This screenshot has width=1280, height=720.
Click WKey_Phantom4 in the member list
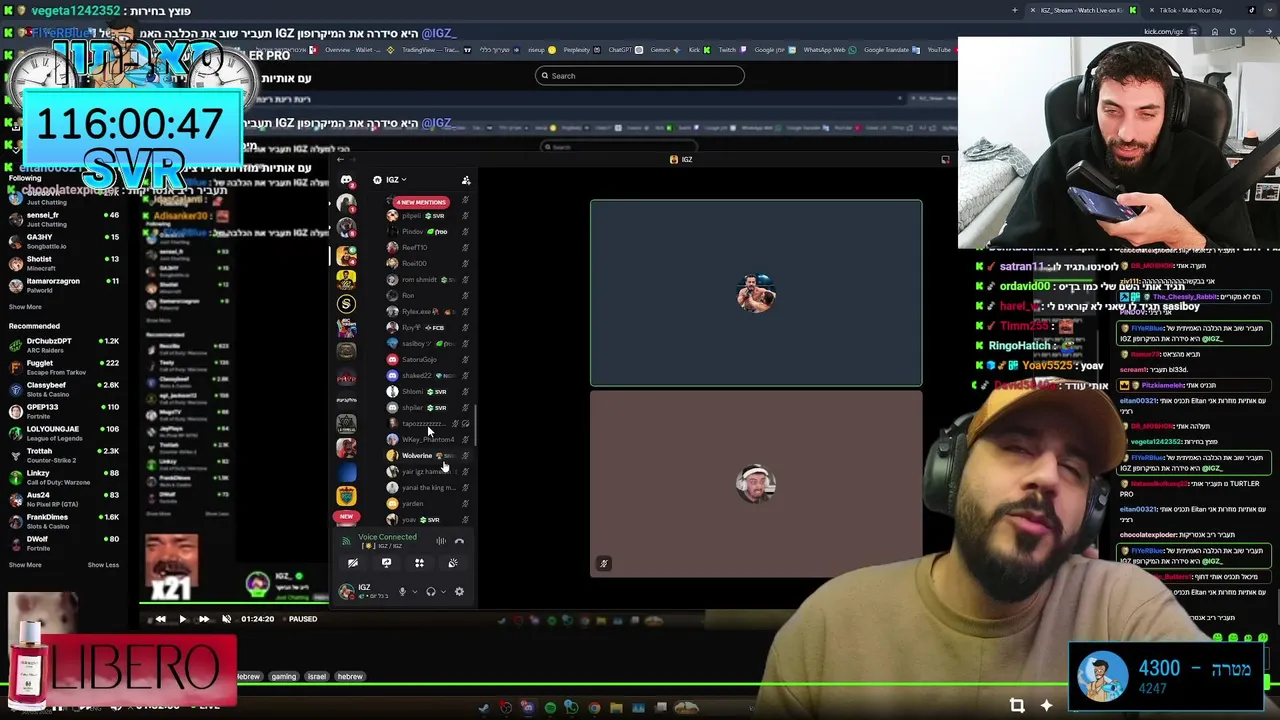click(428, 439)
